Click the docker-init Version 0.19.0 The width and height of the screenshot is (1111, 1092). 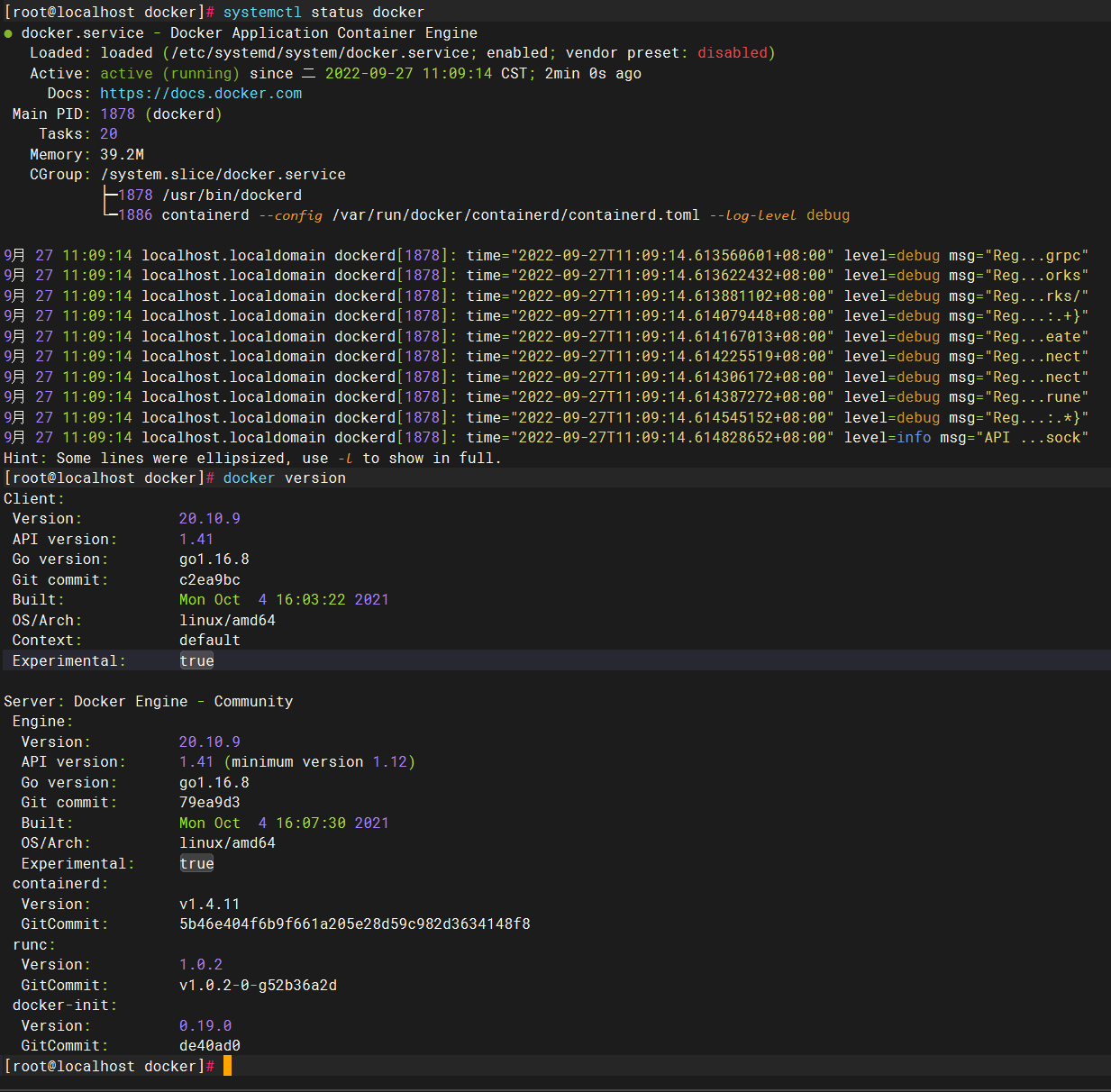(205, 1026)
